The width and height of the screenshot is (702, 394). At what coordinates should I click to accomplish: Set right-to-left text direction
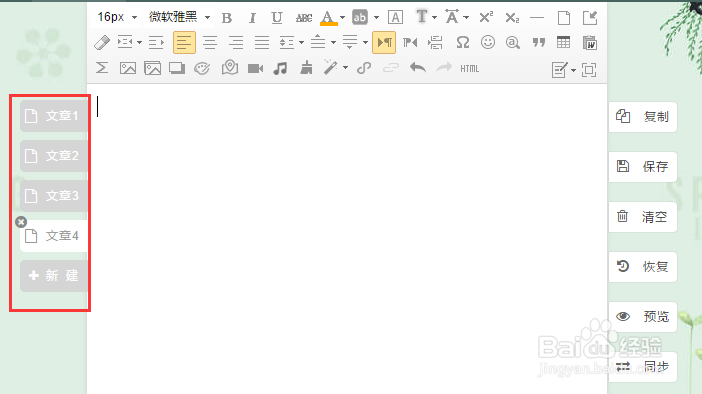410,43
